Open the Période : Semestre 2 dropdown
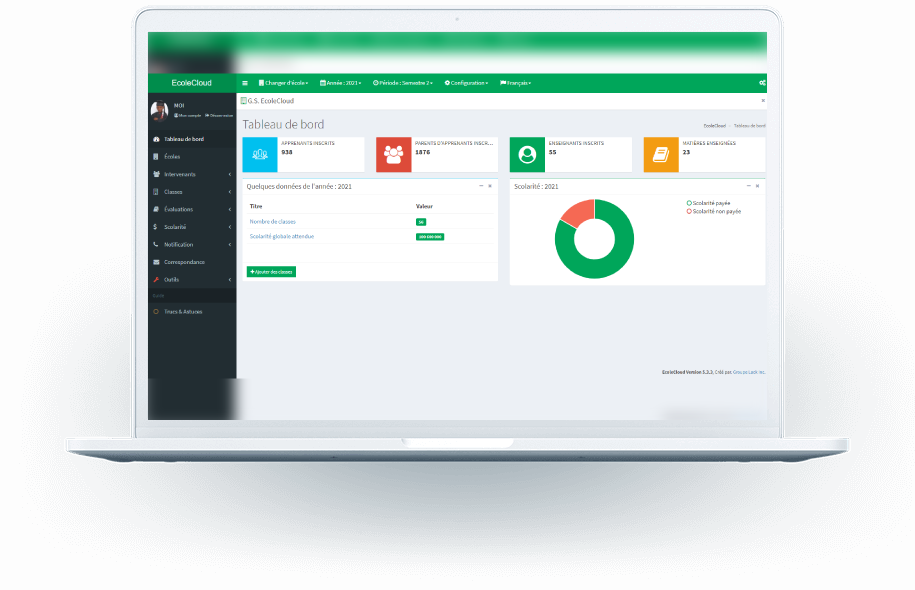This screenshot has width=915, height=590. coord(402,83)
